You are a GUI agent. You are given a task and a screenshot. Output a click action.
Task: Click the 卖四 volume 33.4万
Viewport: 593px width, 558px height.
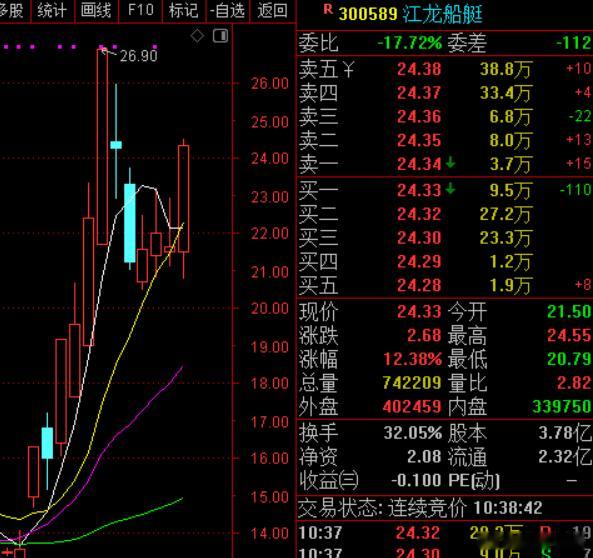pyautogui.click(x=506, y=93)
